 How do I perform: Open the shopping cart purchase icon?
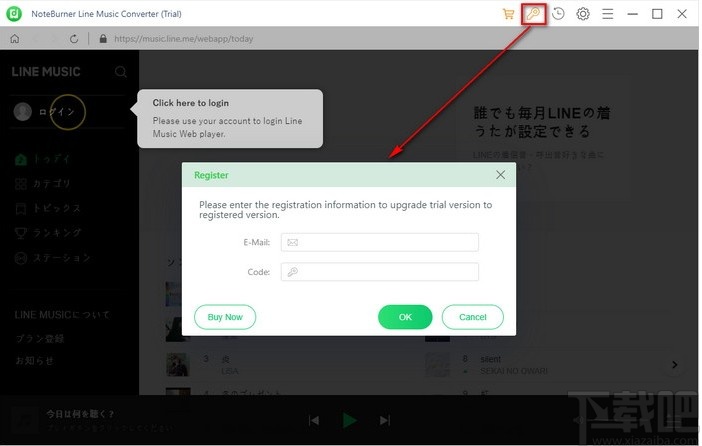(x=508, y=14)
